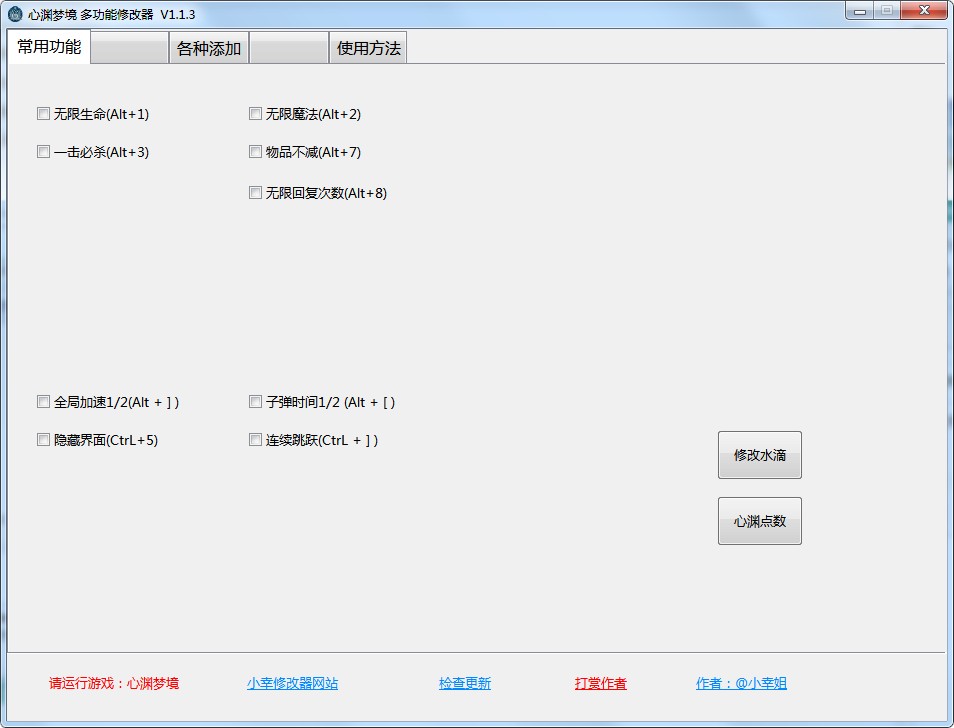Enable 物品不减 (Alt+7) checkbox
This screenshot has width=954, height=728.
point(255,152)
